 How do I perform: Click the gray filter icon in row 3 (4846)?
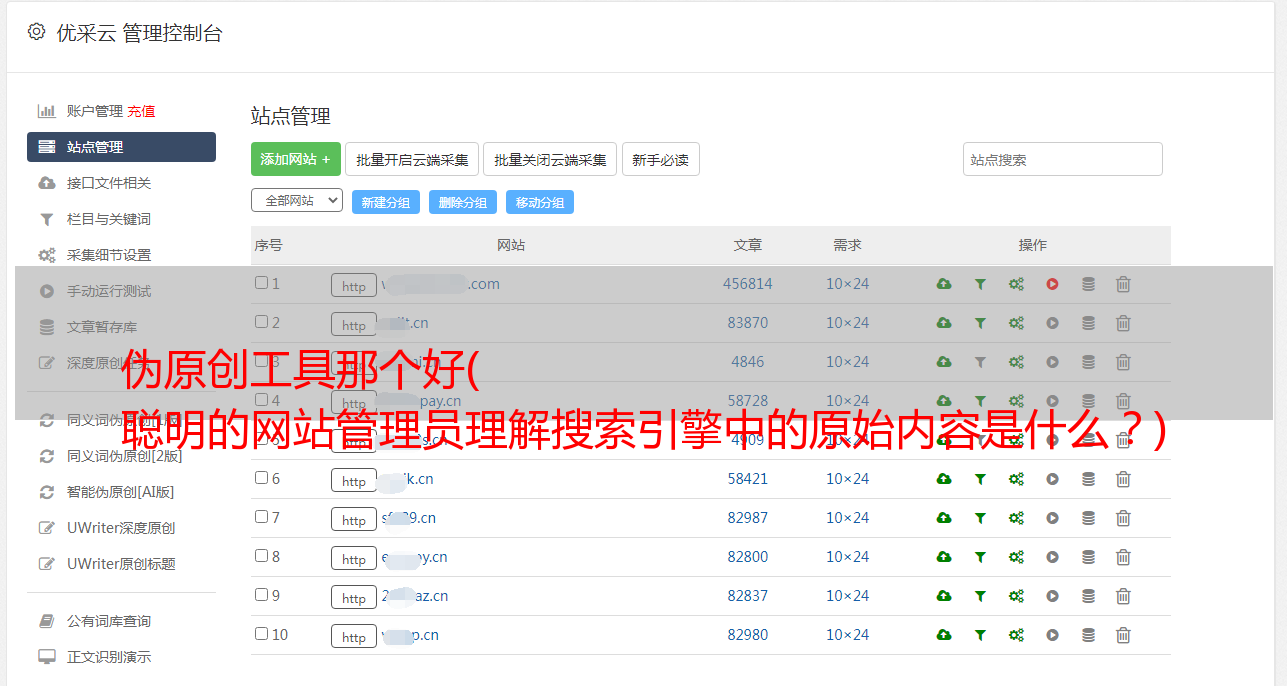point(980,362)
